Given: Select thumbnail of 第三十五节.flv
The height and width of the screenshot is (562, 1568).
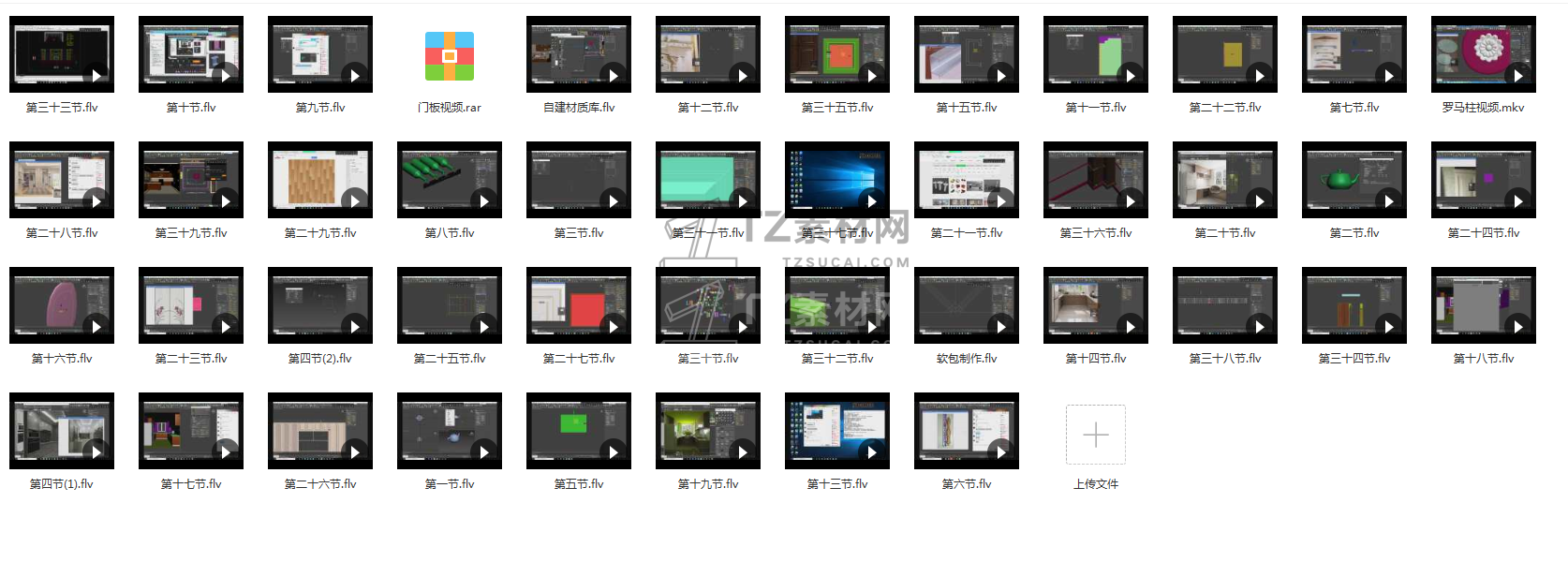Looking at the screenshot, I should (x=837, y=54).
